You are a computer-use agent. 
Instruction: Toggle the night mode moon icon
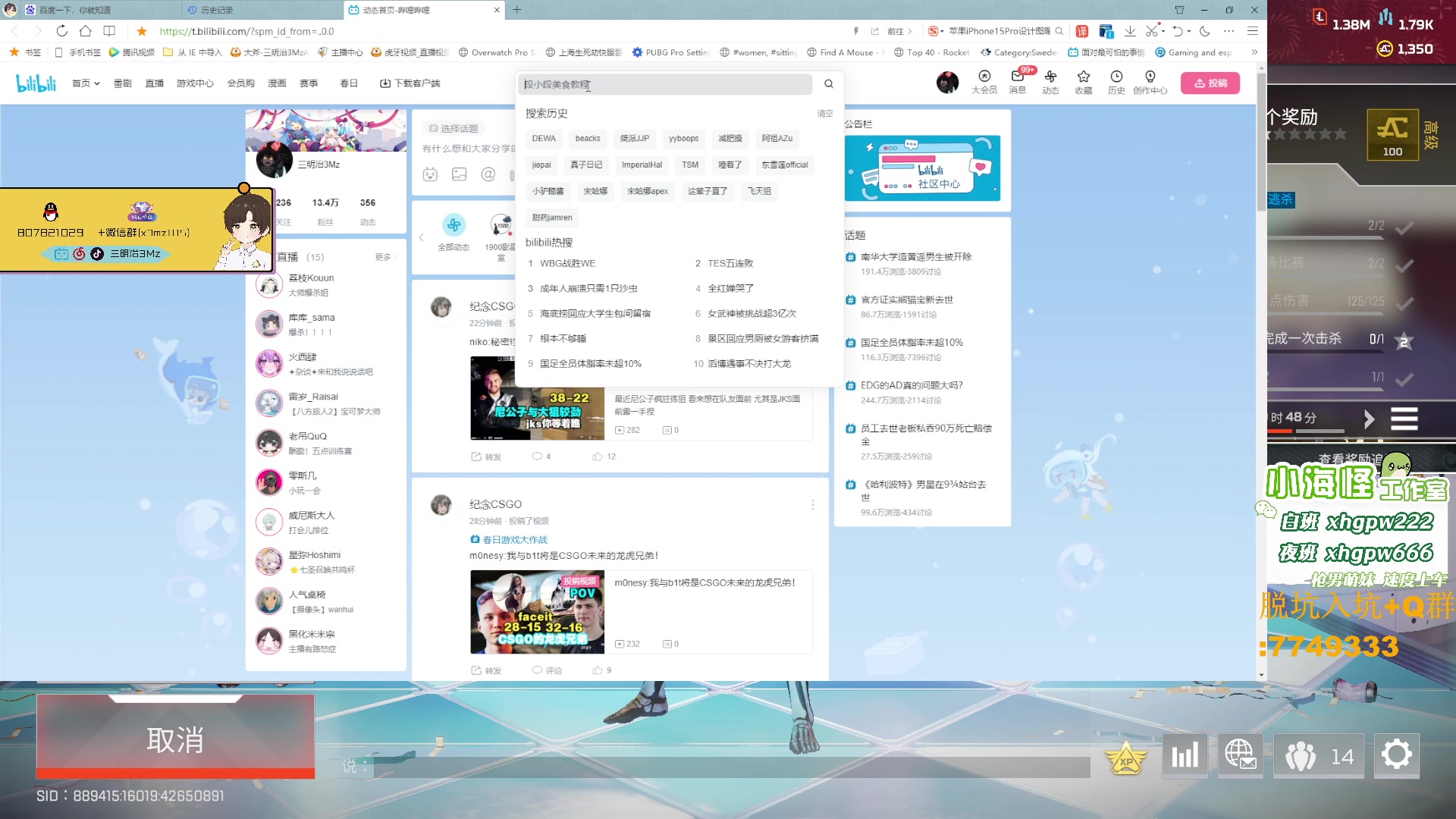(x=1205, y=31)
